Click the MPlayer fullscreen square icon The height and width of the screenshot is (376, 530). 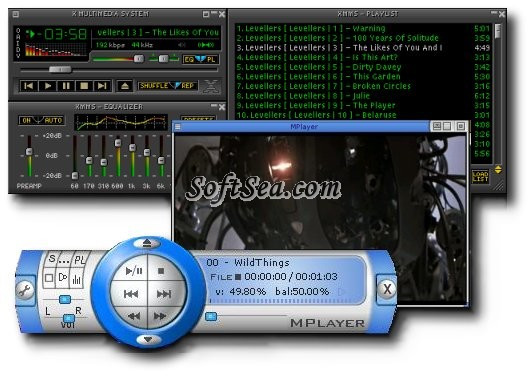point(49,278)
